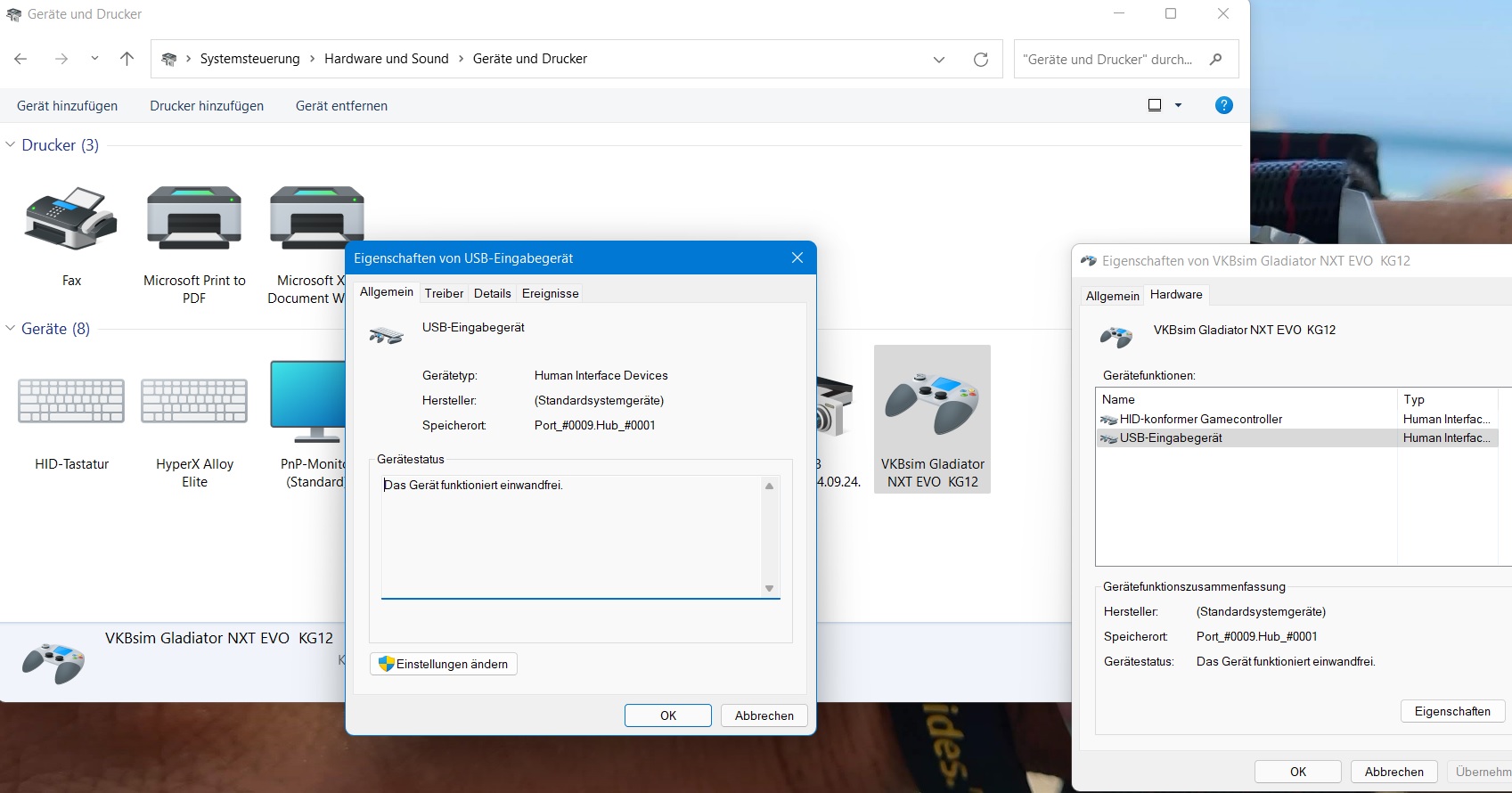1512x793 pixels.
Task: Switch to the Ereignisse tab
Action: tap(550, 293)
